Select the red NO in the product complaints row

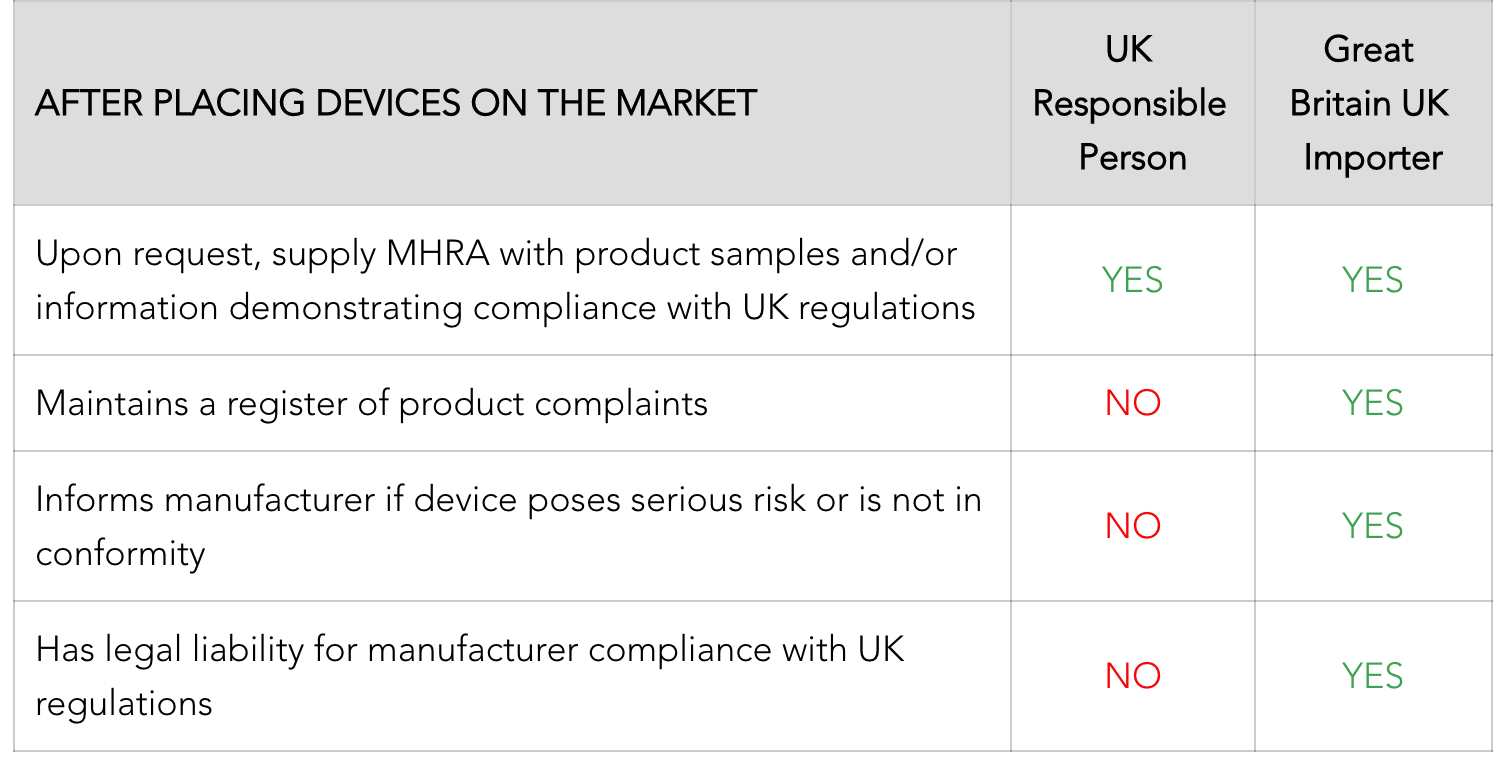click(1132, 403)
